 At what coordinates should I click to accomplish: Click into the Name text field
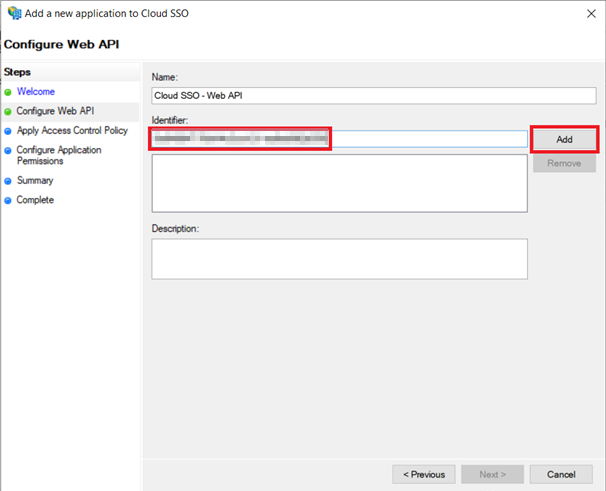373,96
